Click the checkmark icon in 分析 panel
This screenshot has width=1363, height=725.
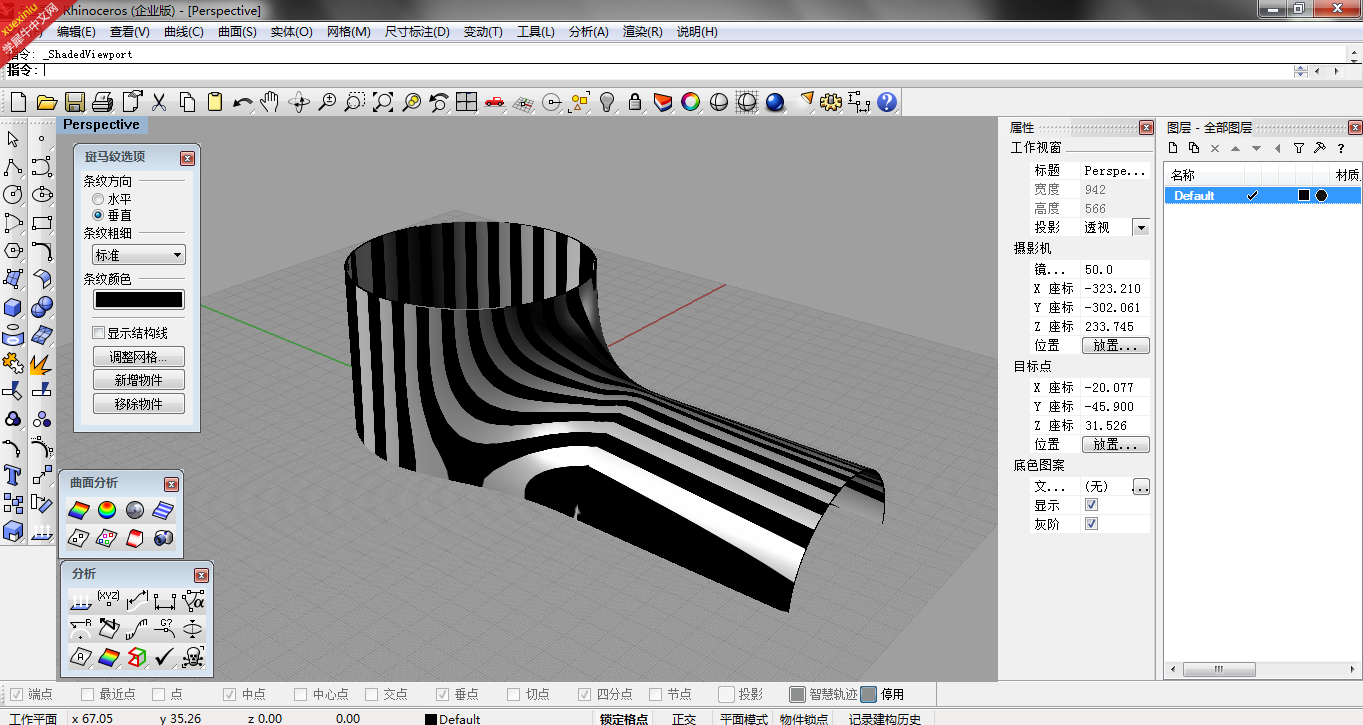165,657
